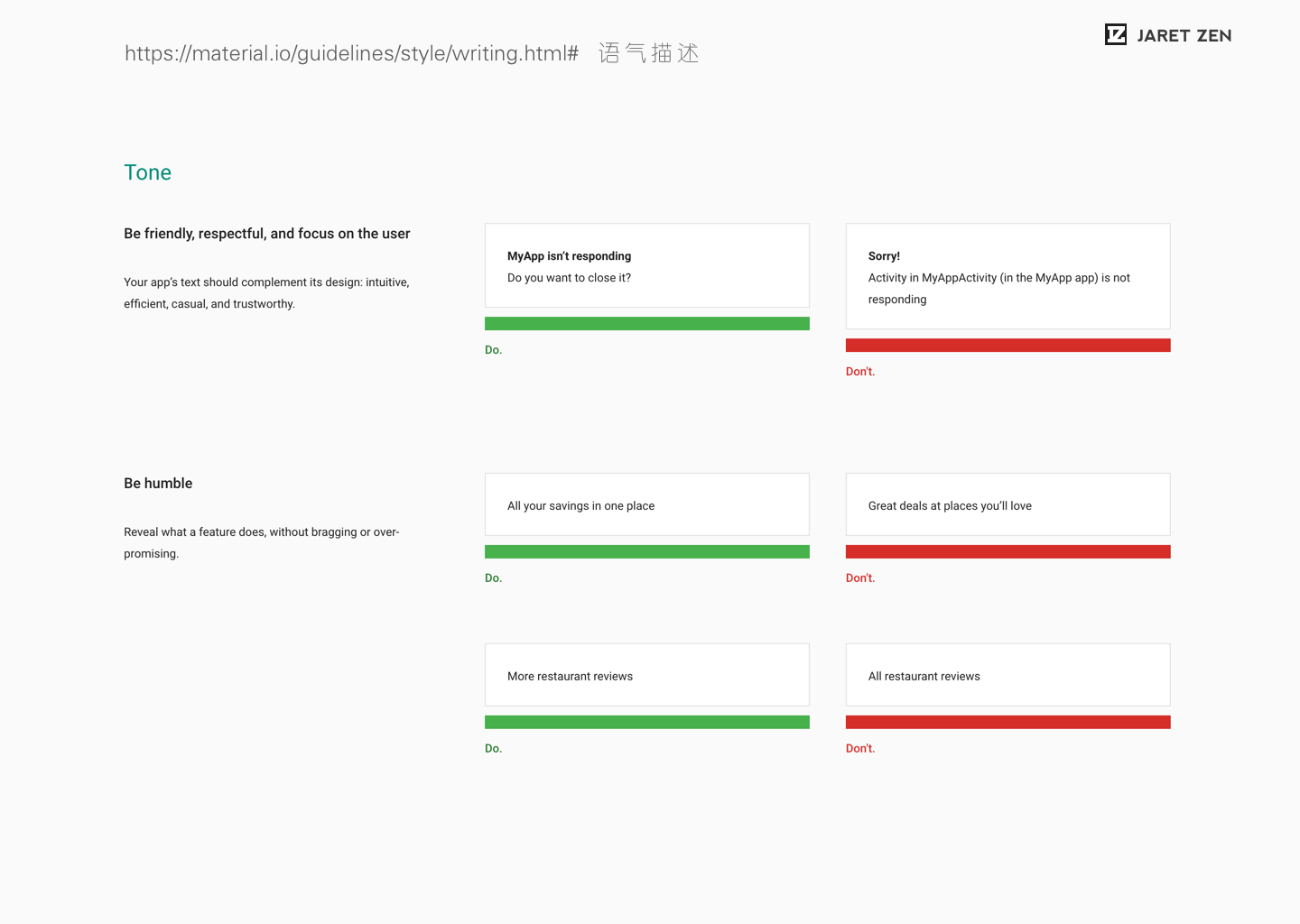Click the red bar under Great deals card
The image size is (1300, 924).
[x=1007, y=552]
